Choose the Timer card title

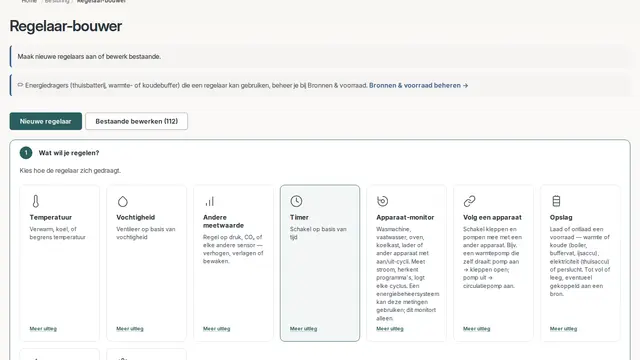click(x=299, y=218)
